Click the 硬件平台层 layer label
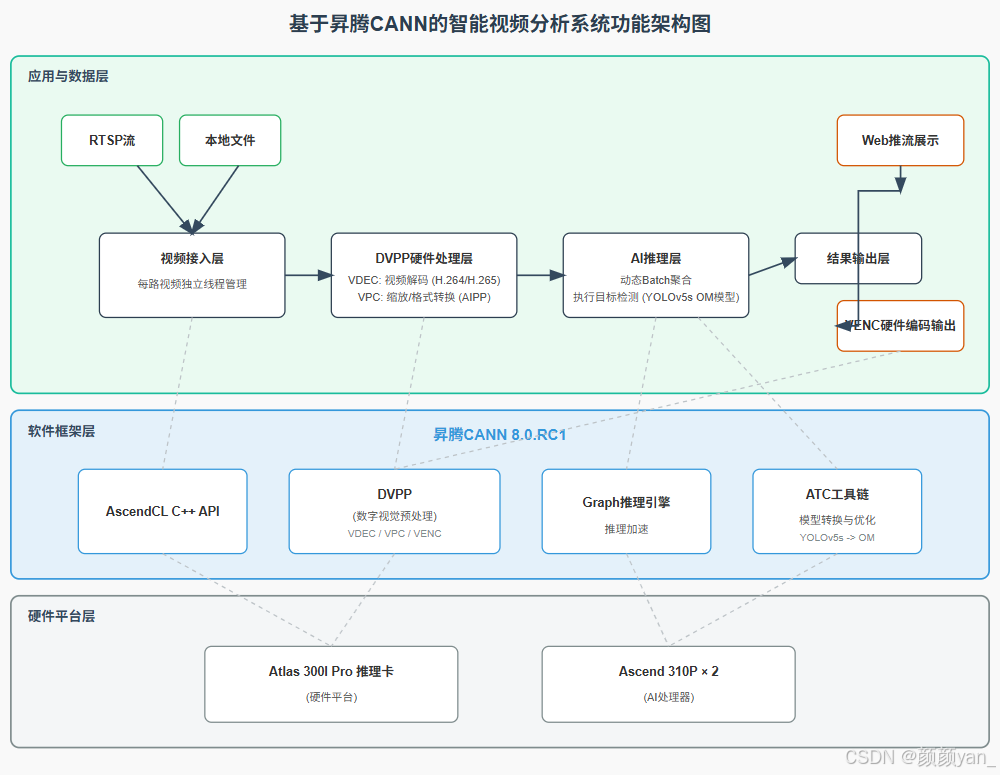 click(x=61, y=616)
